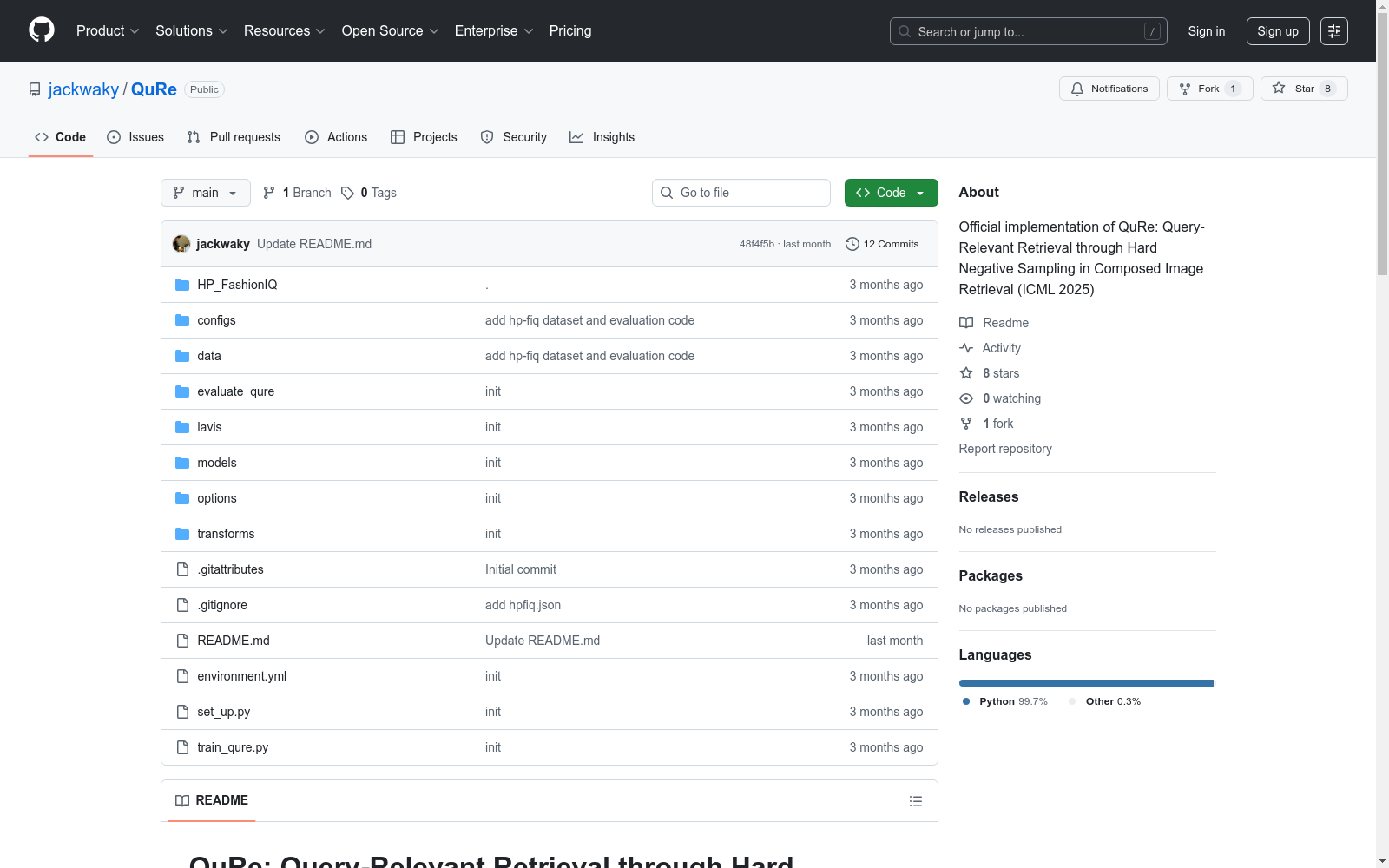The image size is (1389, 868).
Task: Open the Insights tab
Action: point(602,137)
